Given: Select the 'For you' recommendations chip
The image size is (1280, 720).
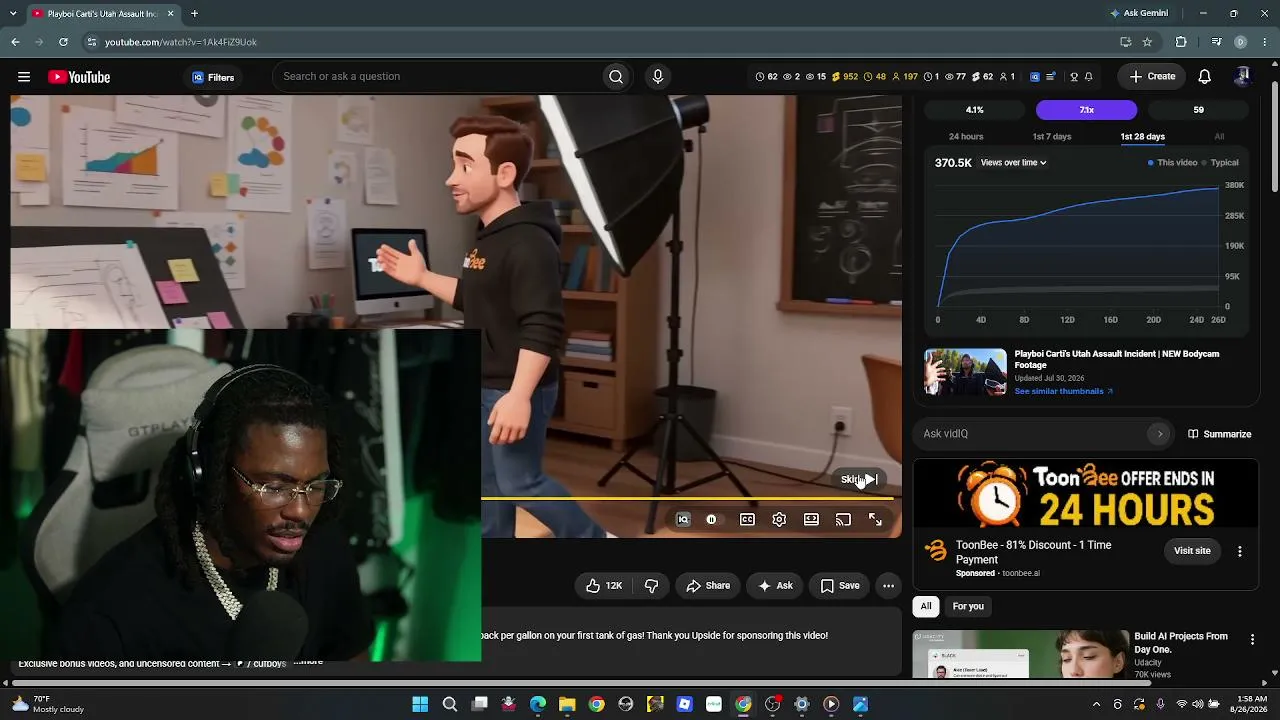Looking at the screenshot, I should point(968,606).
